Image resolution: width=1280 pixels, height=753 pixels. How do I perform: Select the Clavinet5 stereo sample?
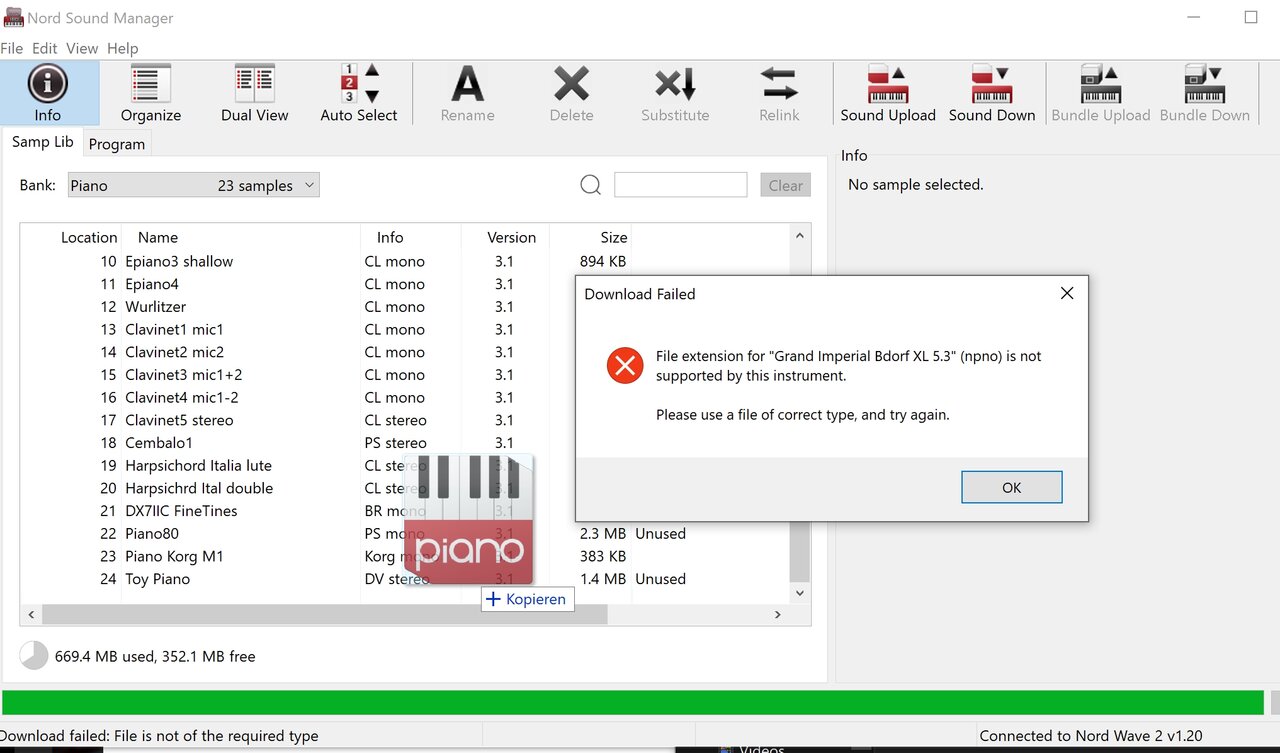point(179,420)
